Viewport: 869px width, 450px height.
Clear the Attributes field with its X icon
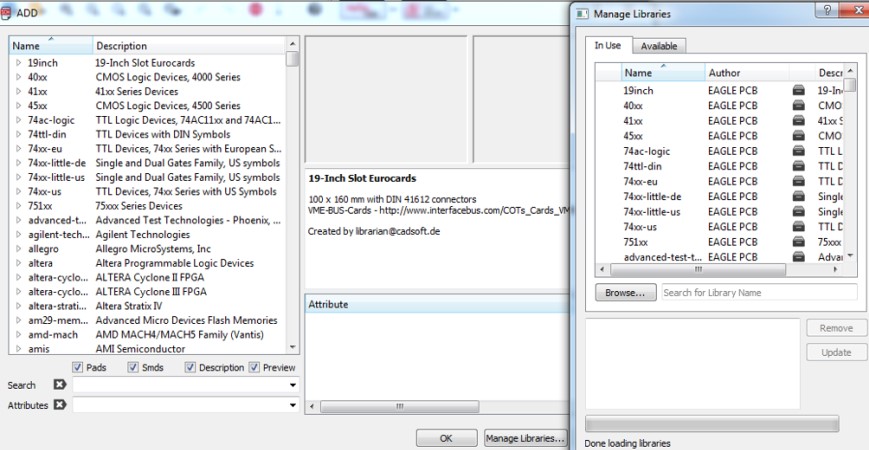click(x=60, y=405)
